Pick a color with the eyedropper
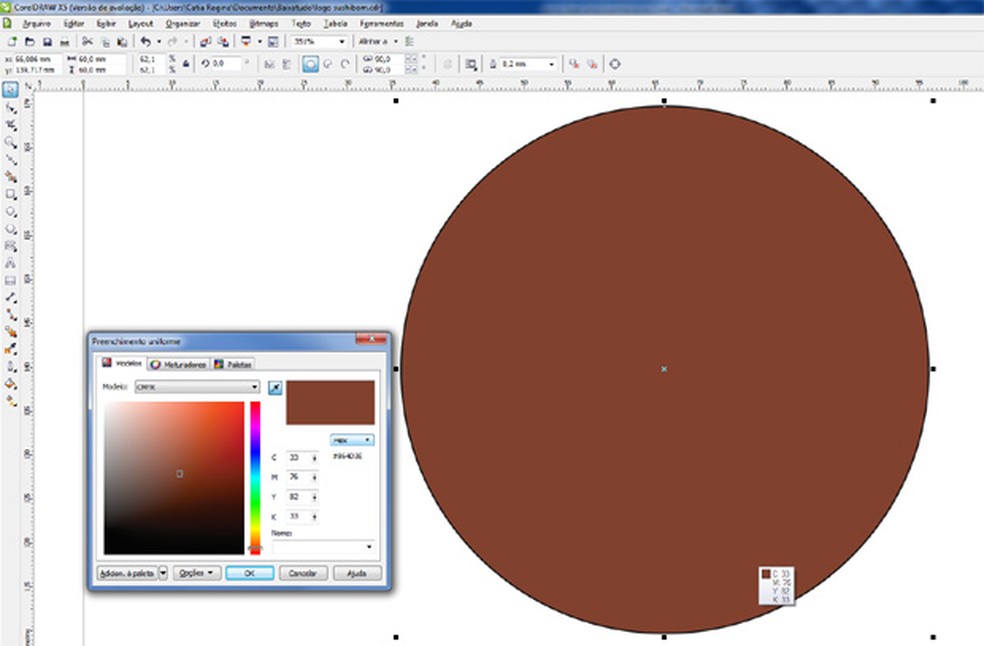This screenshot has width=984, height=646. 275,387
